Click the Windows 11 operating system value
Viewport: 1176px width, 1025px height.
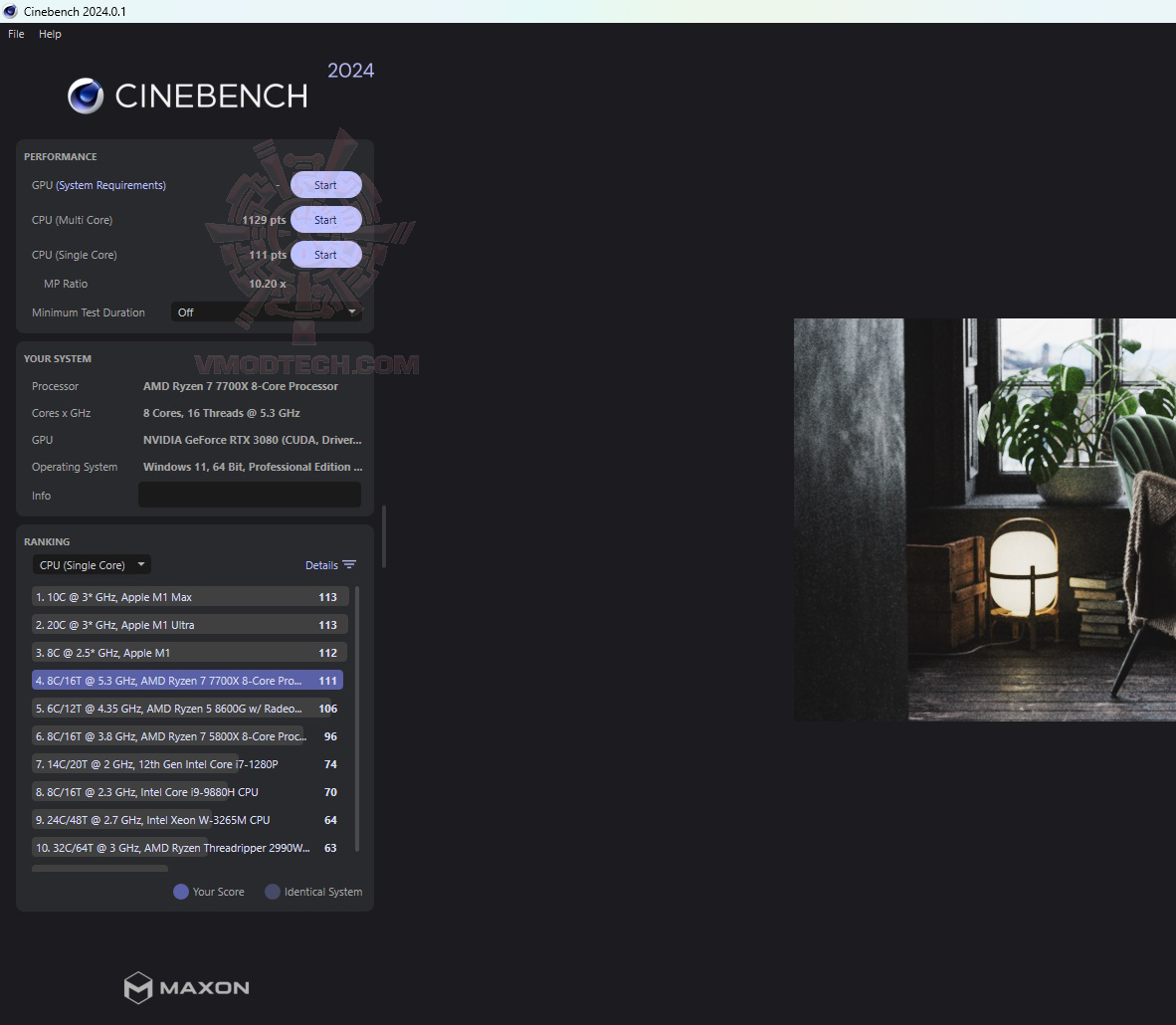(x=253, y=467)
